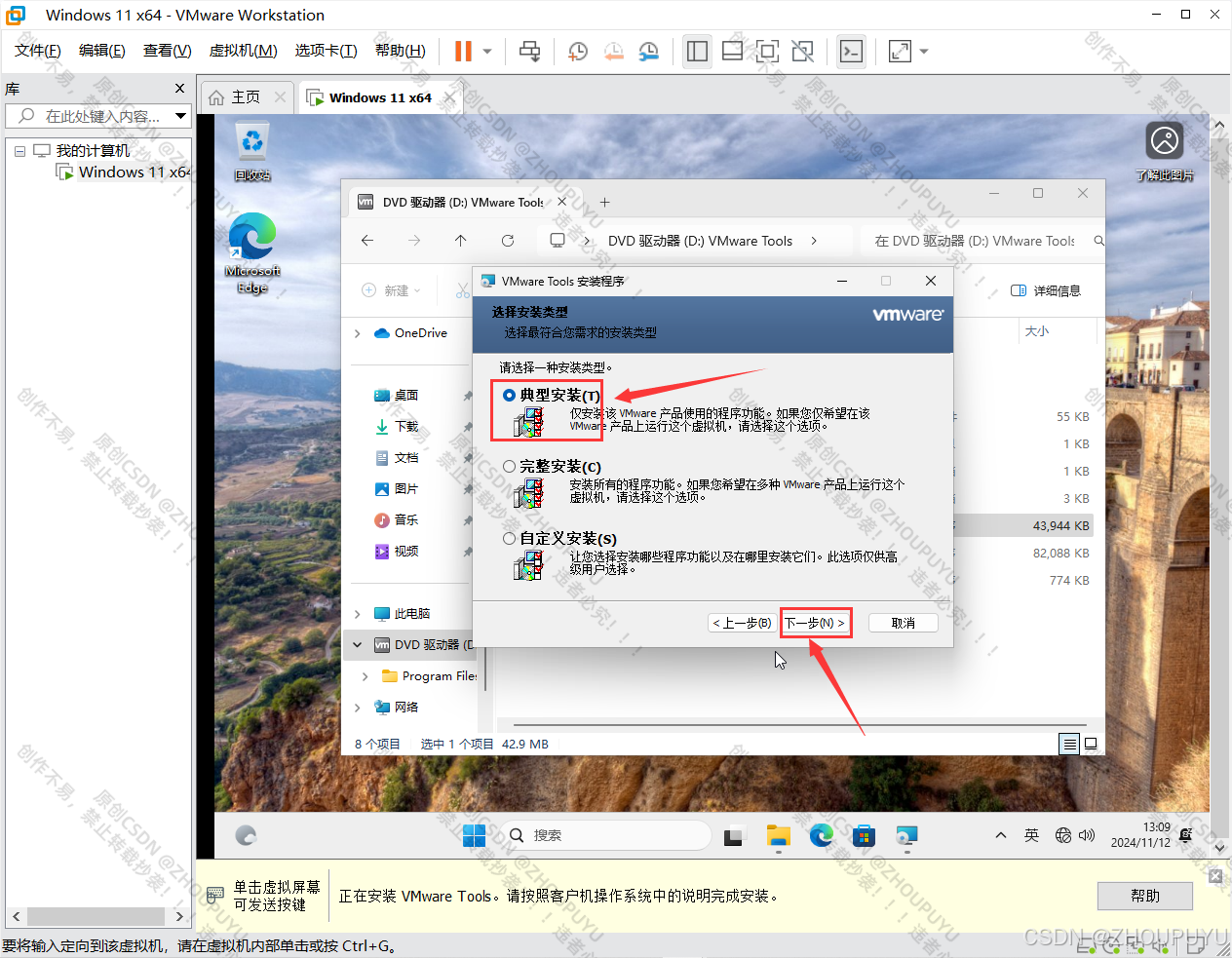Select 自定义安装(S) radio button
1232x958 pixels.
509,539
